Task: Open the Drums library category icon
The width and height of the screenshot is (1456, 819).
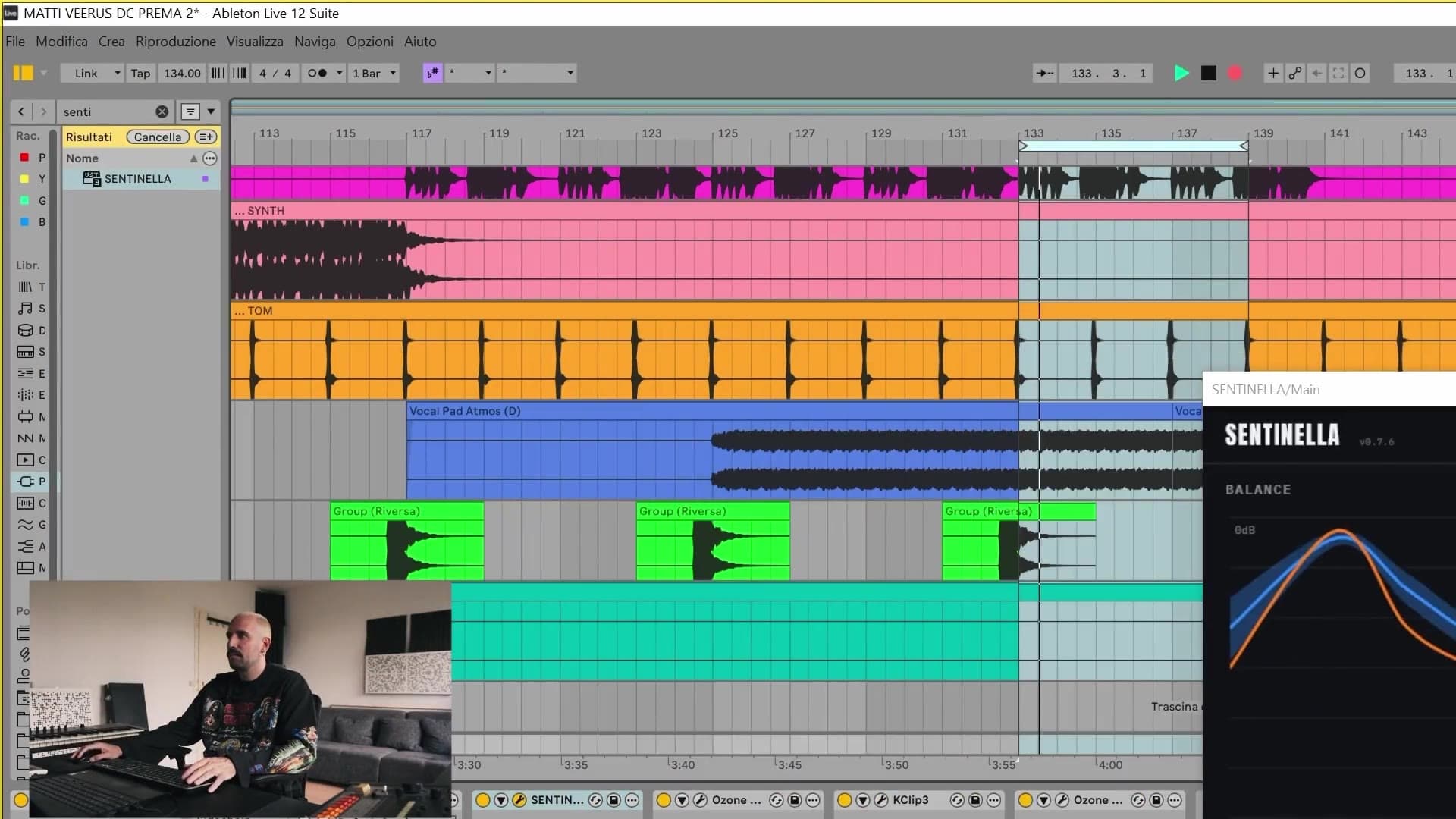Action: pos(25,330)
